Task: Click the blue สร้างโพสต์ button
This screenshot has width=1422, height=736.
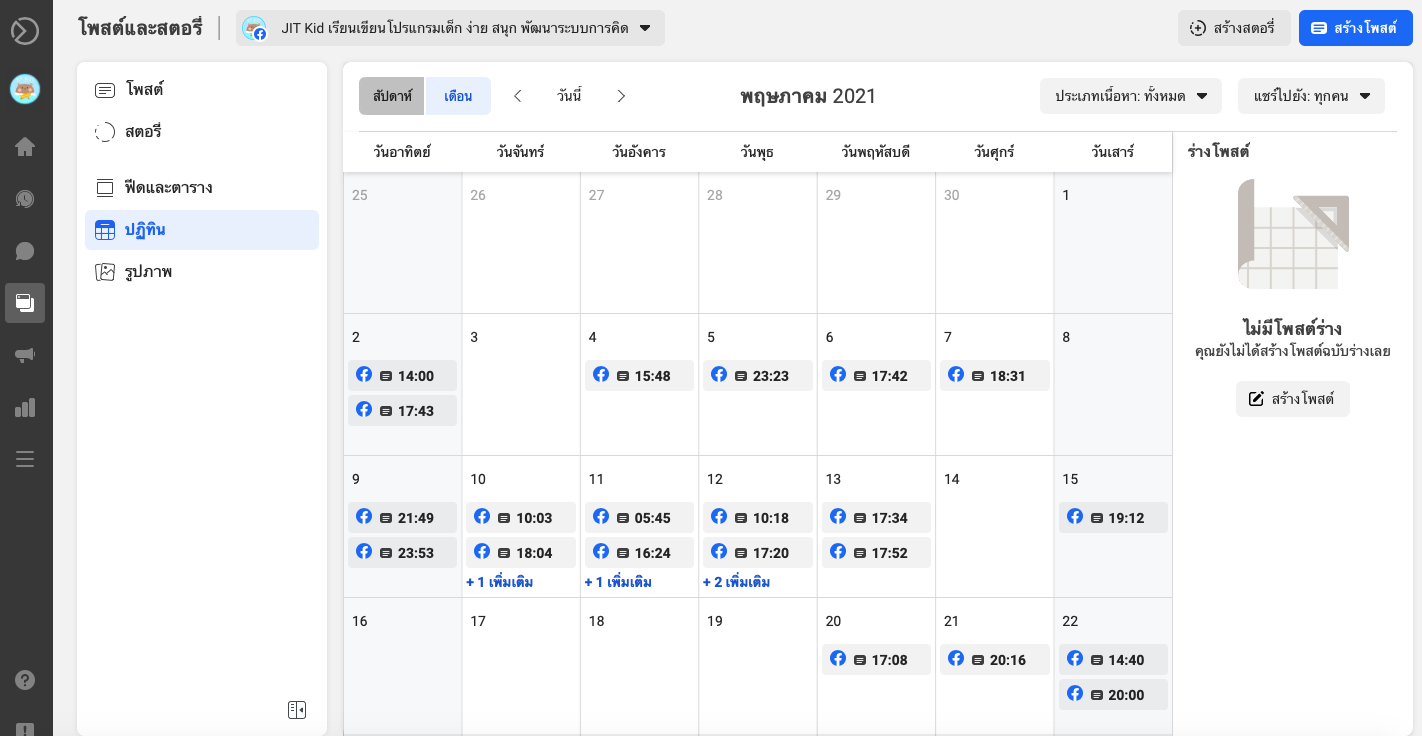Action: 1355,28
